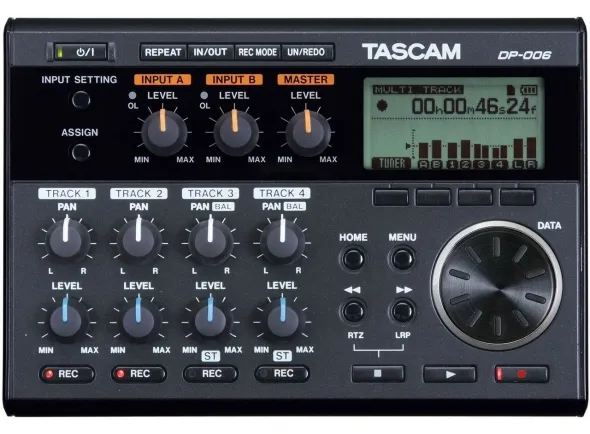Select the TUNER label on the display
Image resolution: width=590 pixels, height=434 pixels.
point(391,163)
